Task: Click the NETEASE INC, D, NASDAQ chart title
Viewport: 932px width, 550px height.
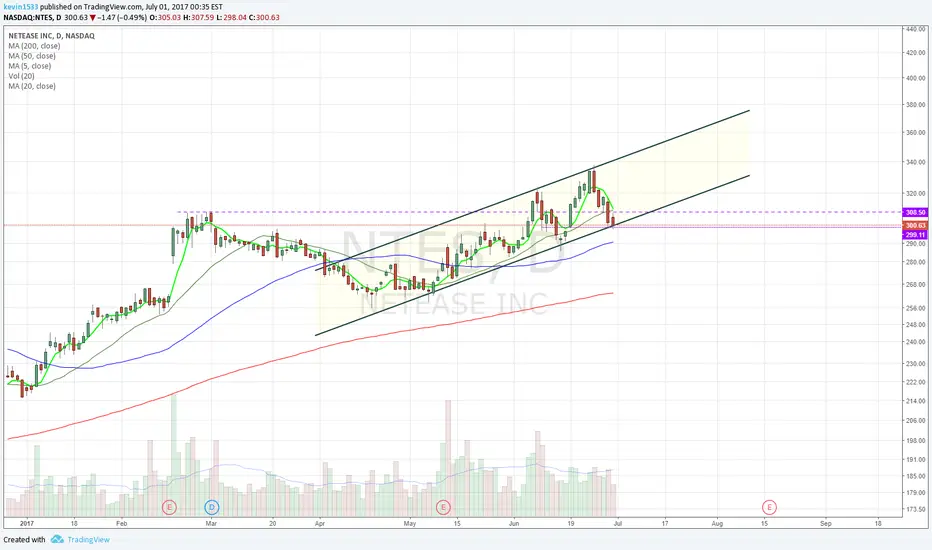Action: [51, 36]
